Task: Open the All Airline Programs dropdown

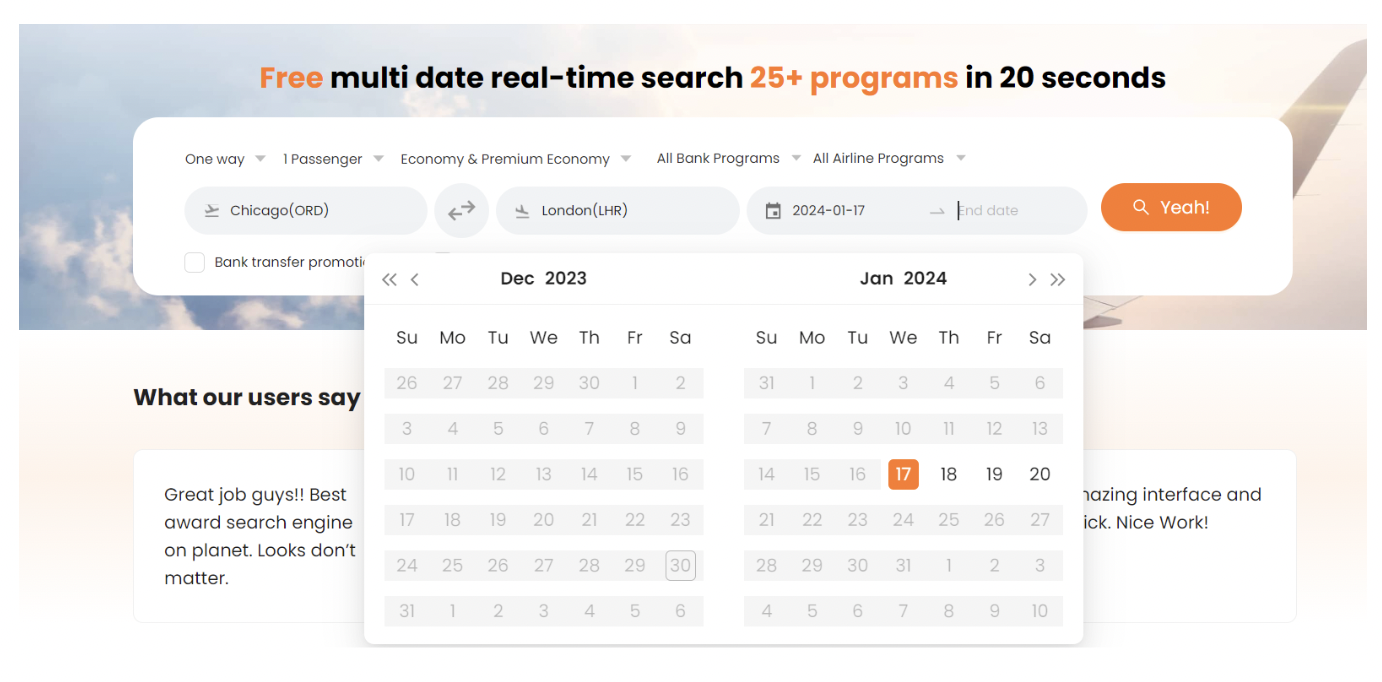Action: (x=888, y=158)
